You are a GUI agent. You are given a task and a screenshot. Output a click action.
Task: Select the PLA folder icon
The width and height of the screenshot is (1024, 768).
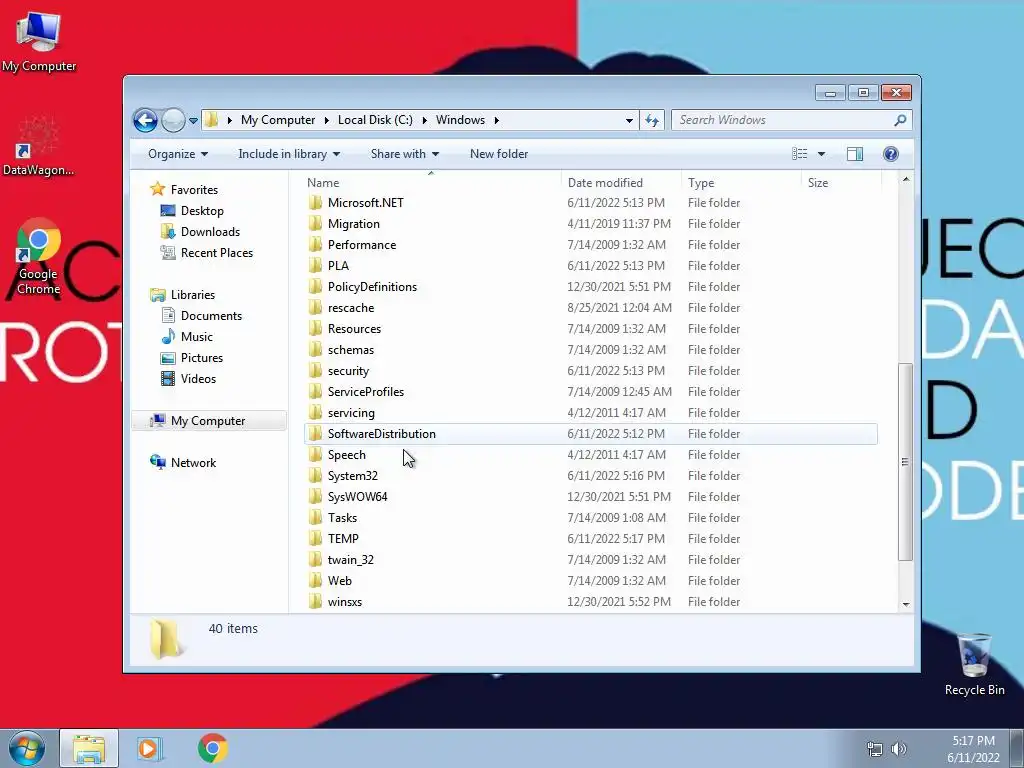315,266
